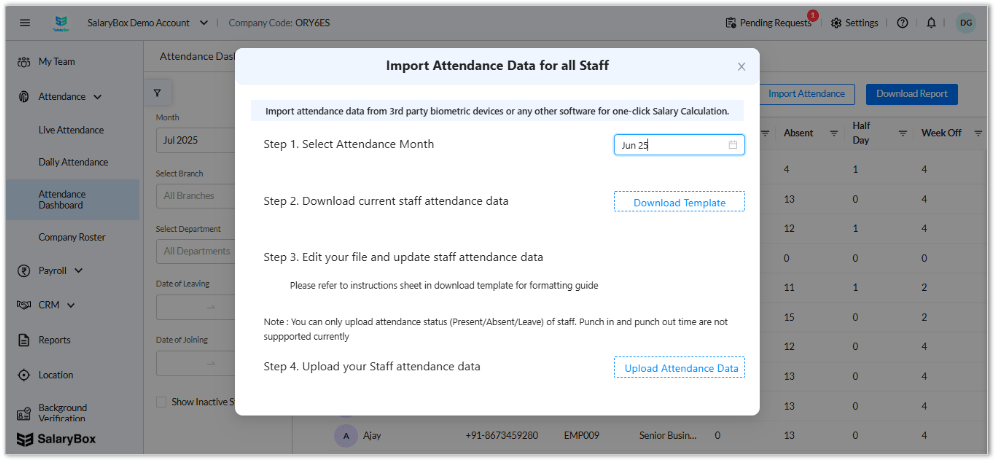
Task: Click the Download Template button
Action: tap(679, 202)
